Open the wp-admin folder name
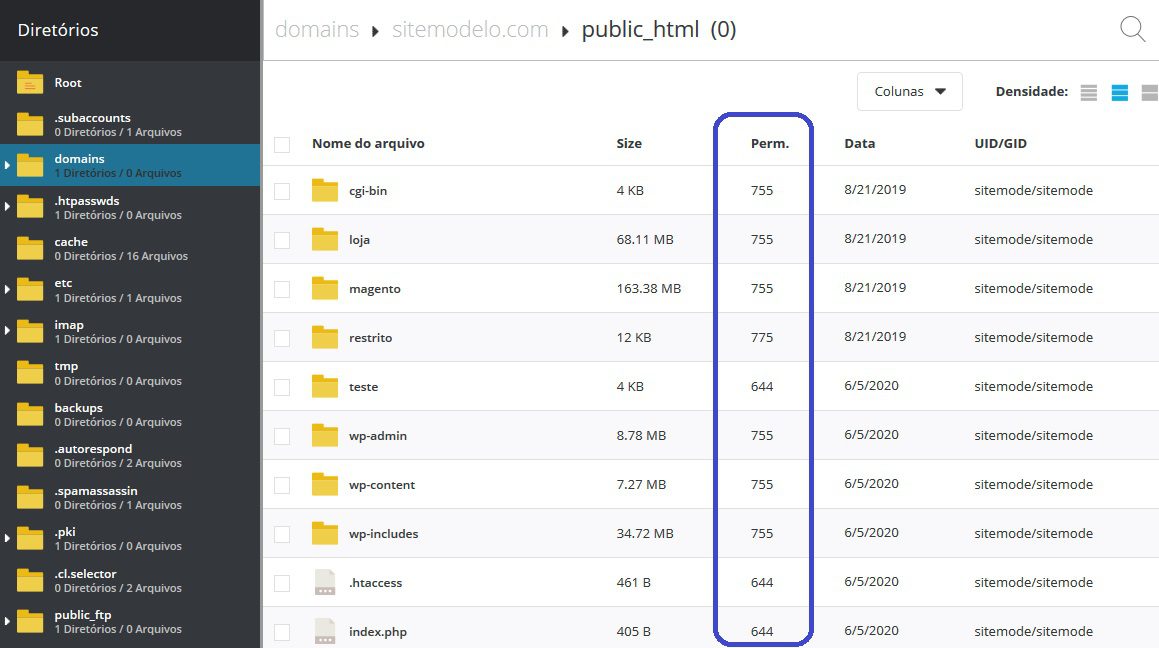 point(378,436)
